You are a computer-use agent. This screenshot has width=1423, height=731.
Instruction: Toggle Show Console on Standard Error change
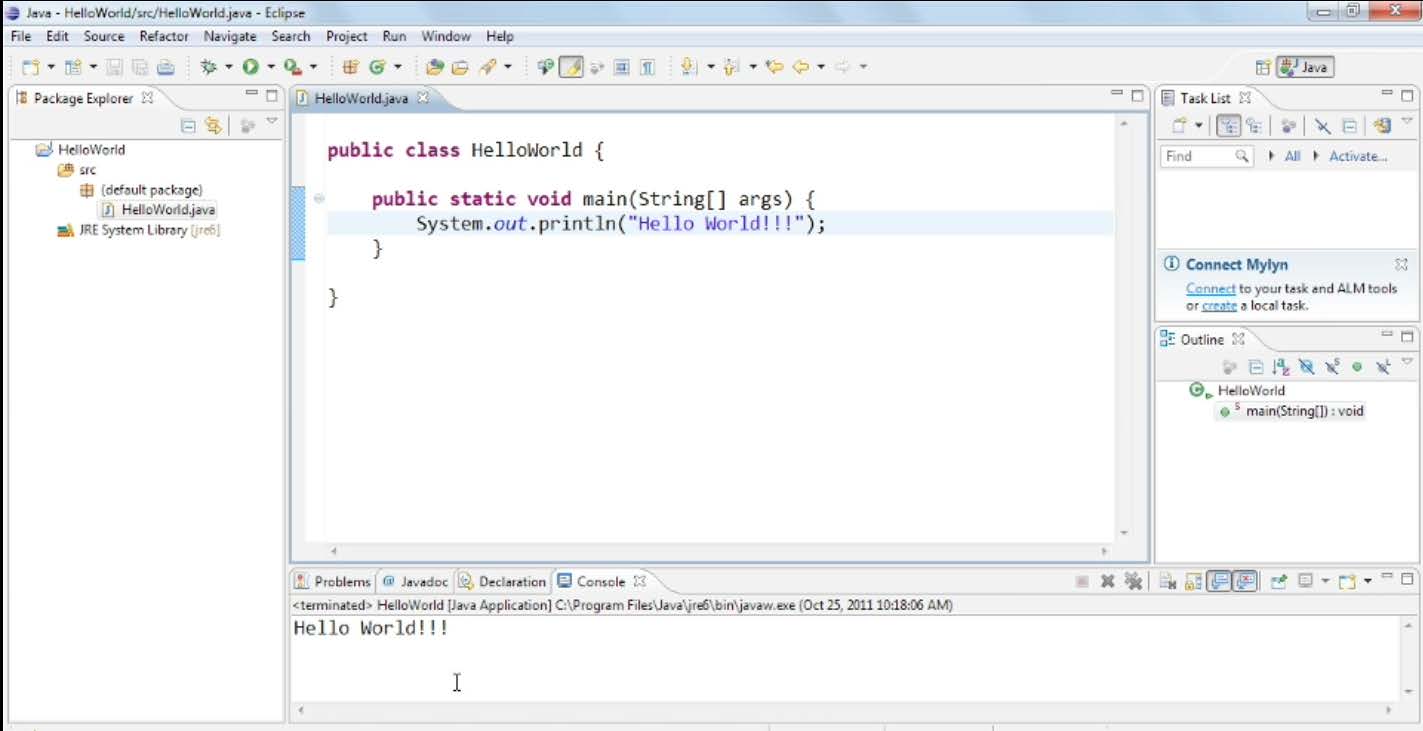pyautogui.click(x=1244, y=581)
